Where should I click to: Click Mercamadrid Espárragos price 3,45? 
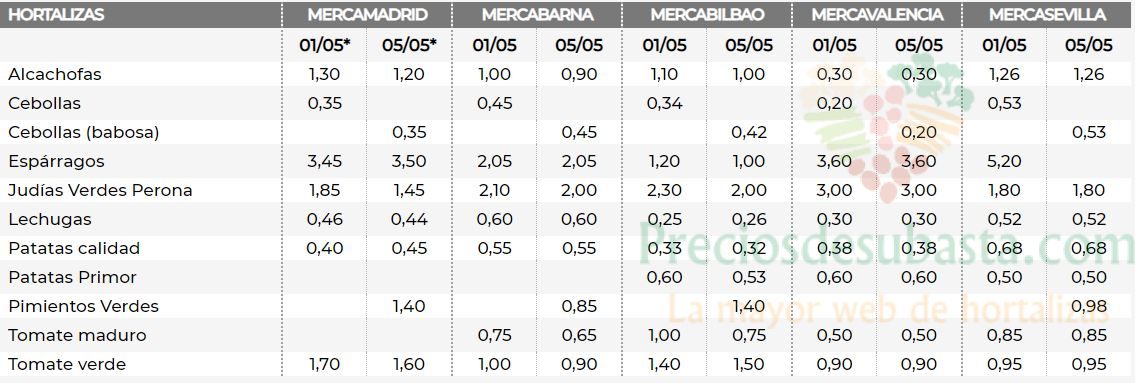324,161
